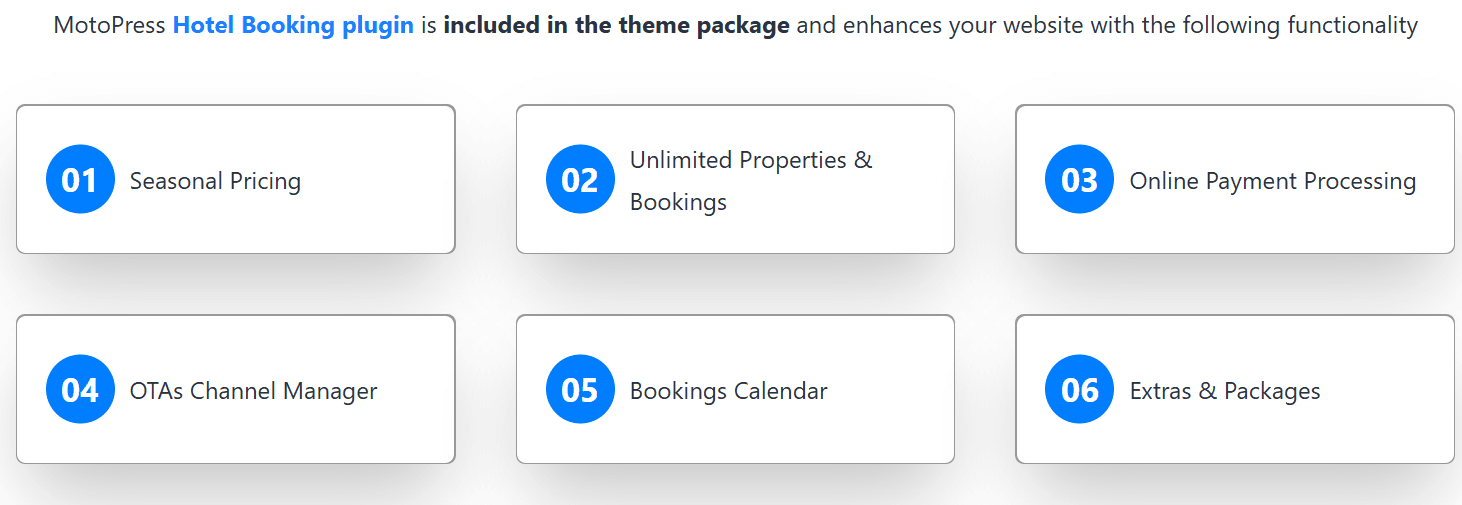The image size is (1462, 505).
Task: Click the Online Payment Processing text
Action: (x=1272, y=181)
